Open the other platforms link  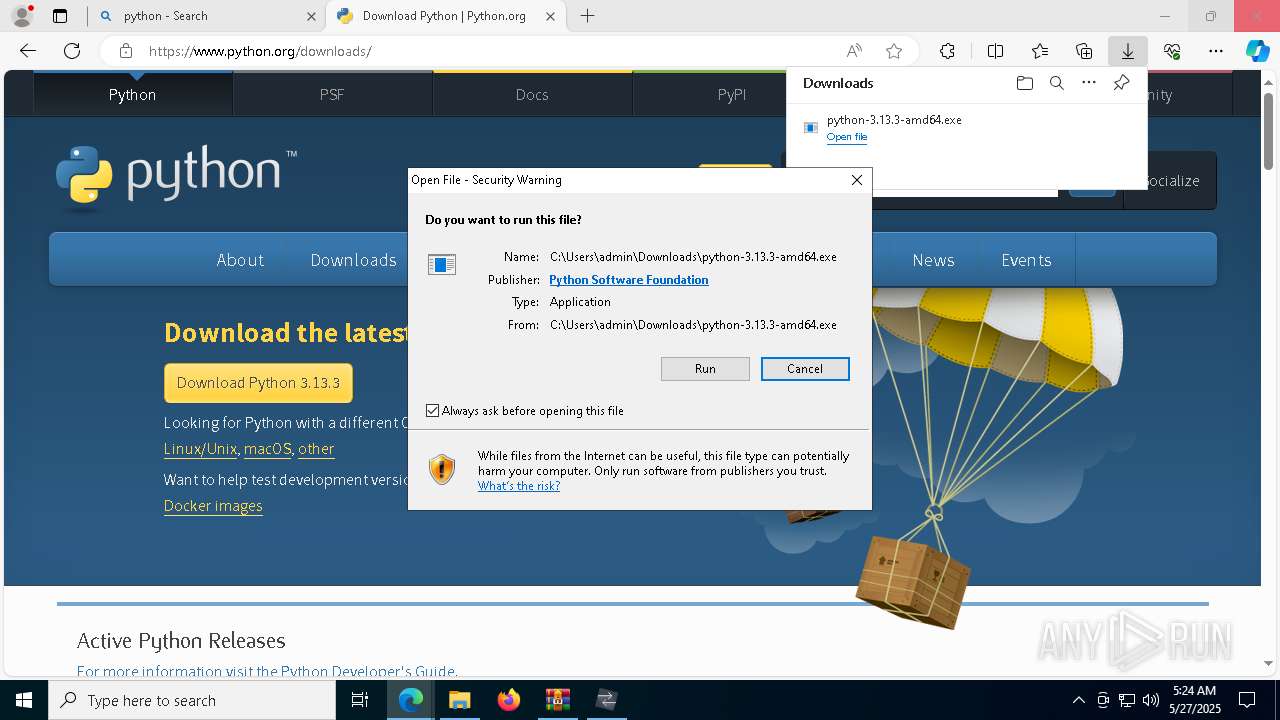(x=316, y=449)
